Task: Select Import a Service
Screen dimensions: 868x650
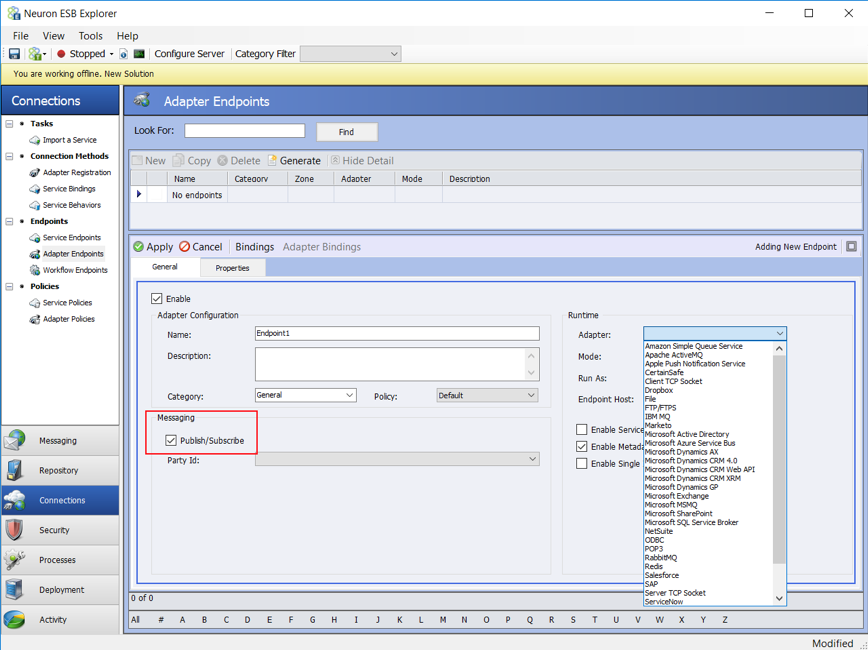Action: (x=70, y=140)
